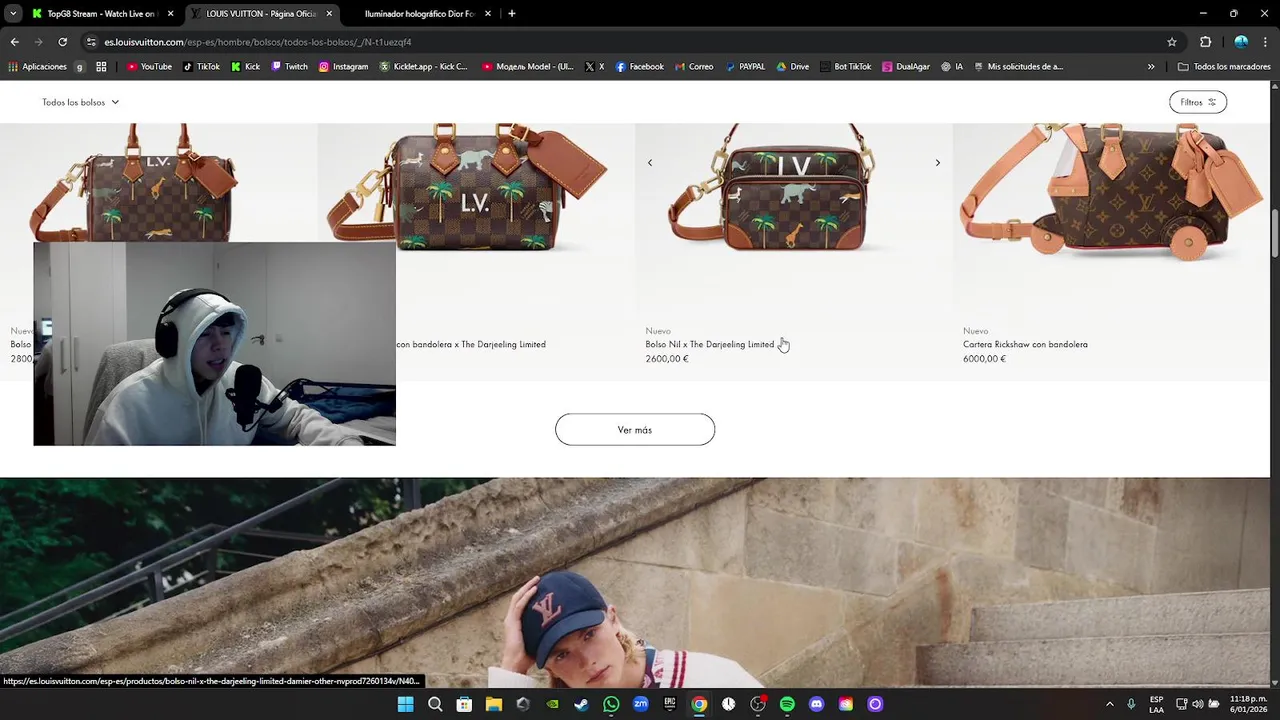Open the Correo bookmark

pos(694,67)
